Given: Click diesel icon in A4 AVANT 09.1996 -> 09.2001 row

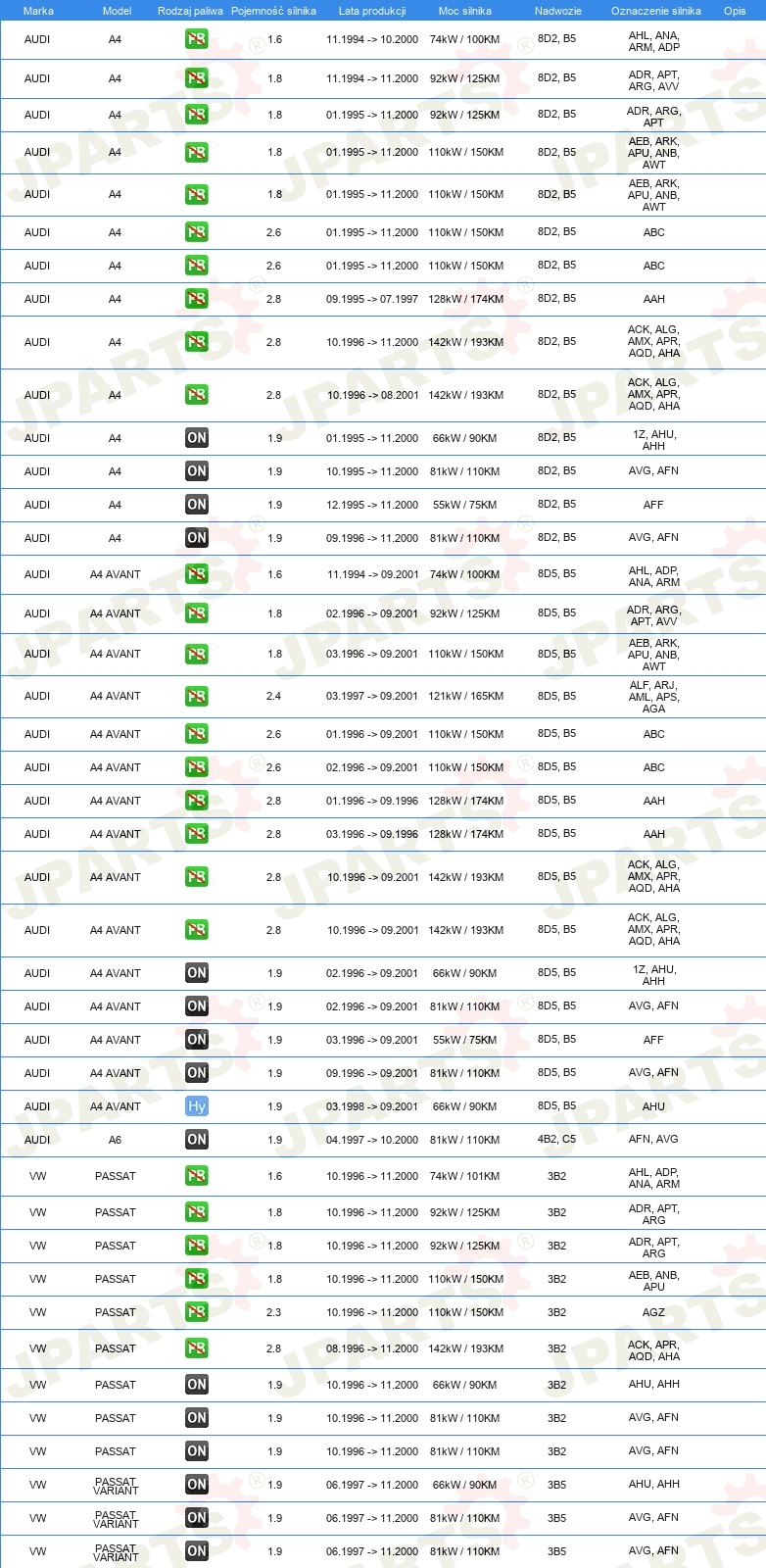Looking at the screenshot, I should 197,1073.
